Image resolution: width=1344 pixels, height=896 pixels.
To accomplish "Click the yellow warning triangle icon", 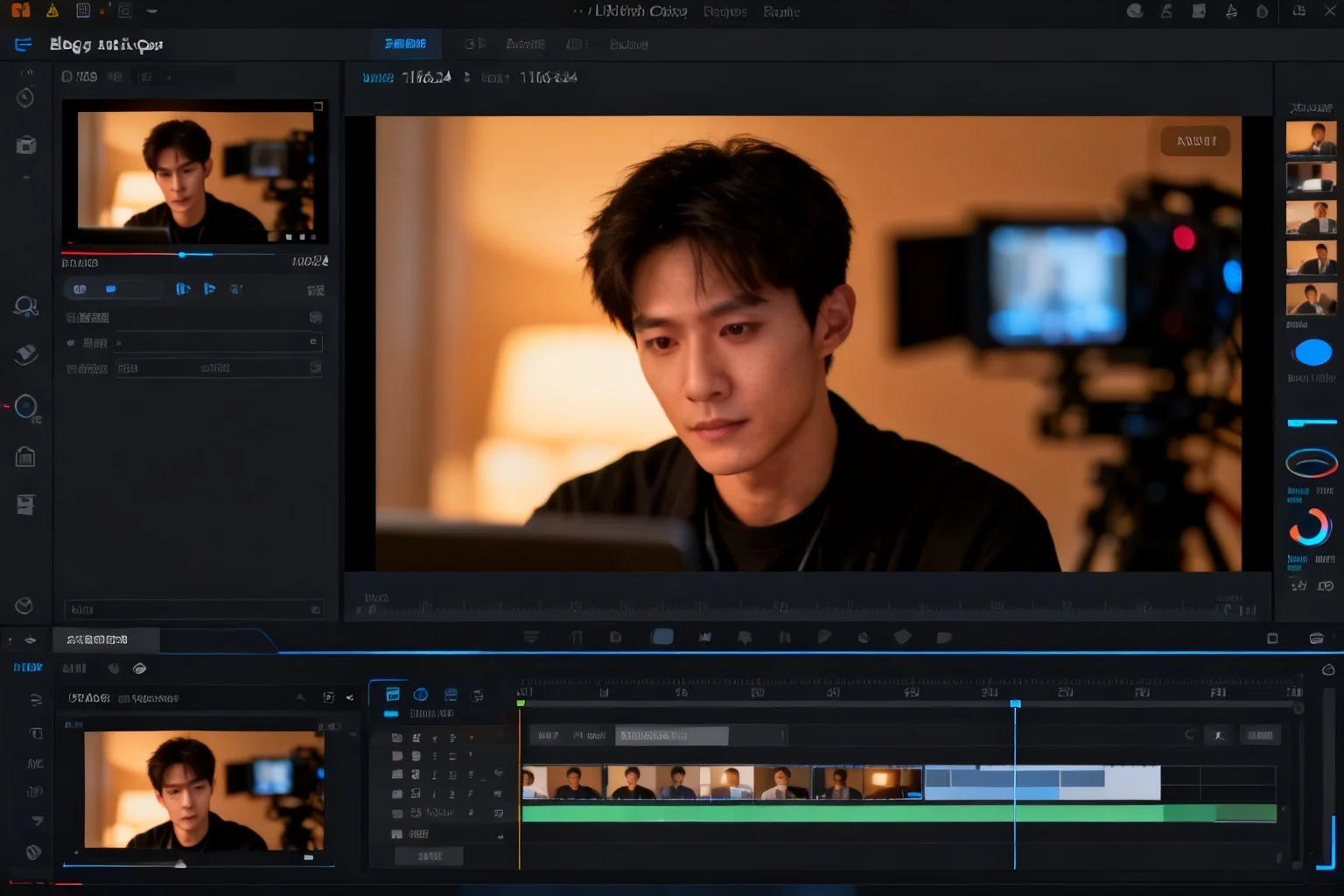I will tap(52, 10).
